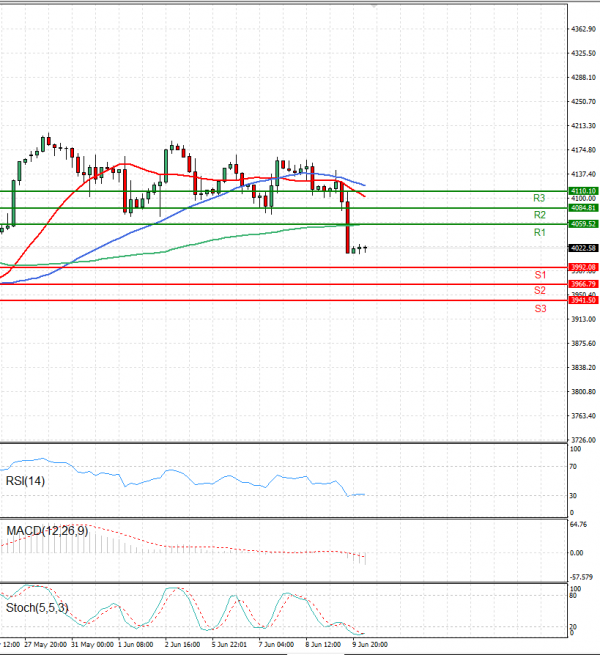
Task: Click the 4288.10 price axis value
Action: (x=583, y=77)
